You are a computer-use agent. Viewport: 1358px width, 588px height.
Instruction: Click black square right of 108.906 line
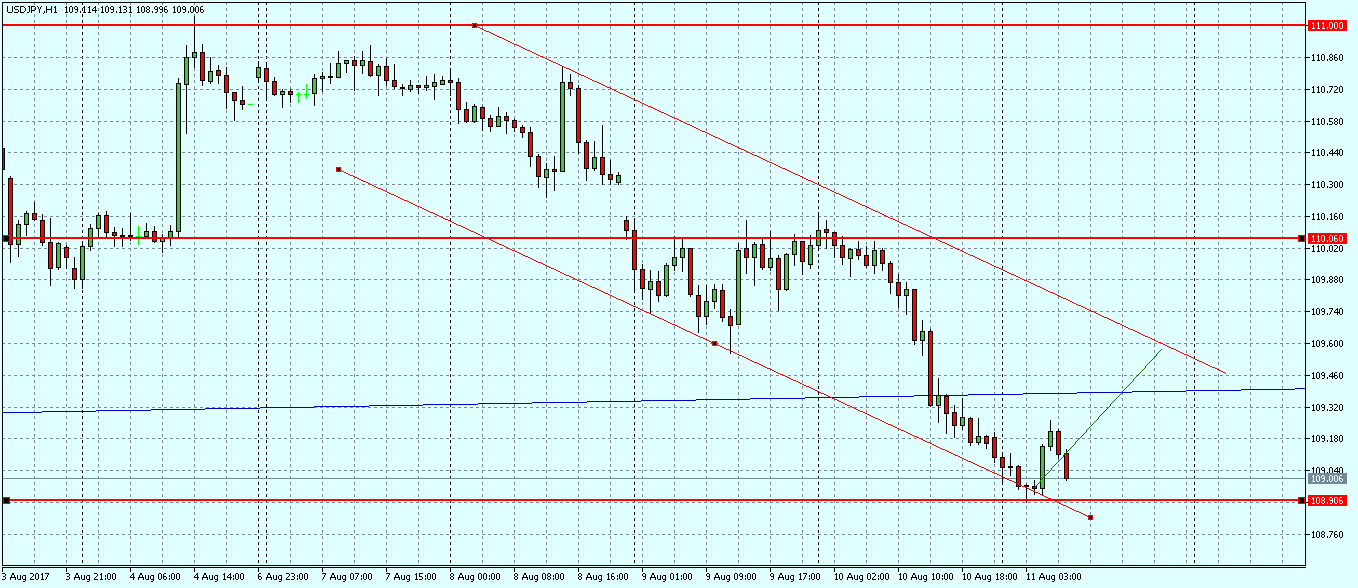click(1301, 500)
